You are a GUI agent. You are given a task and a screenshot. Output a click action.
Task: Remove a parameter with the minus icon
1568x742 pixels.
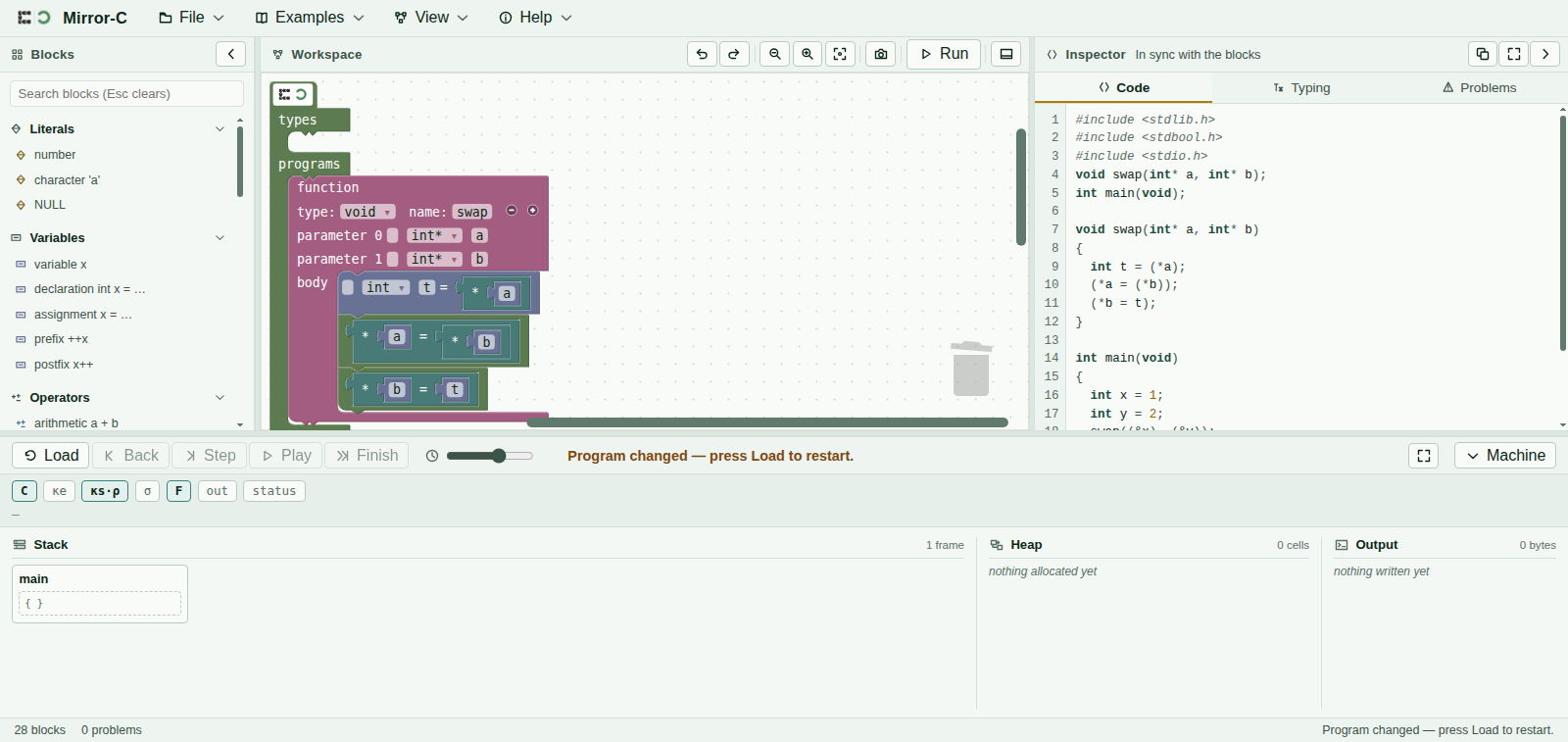(x=512, y=211)
